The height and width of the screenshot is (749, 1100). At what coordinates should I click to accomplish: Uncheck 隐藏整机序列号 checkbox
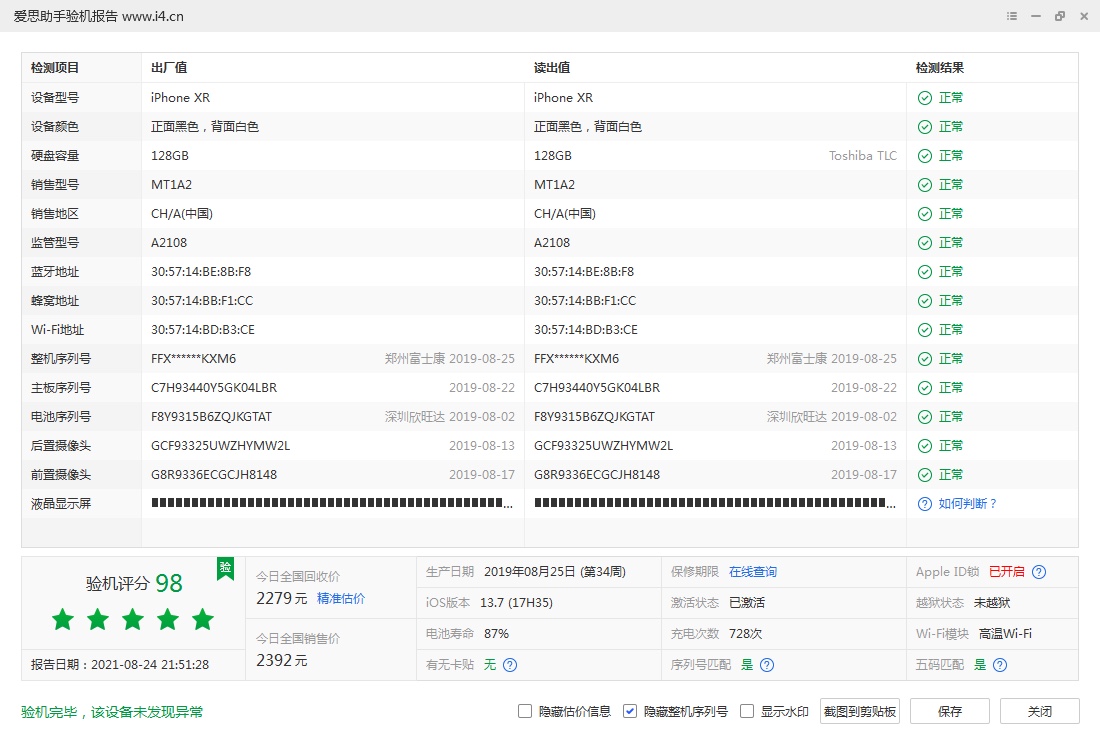pyautogui.click(x=630, y=711)
